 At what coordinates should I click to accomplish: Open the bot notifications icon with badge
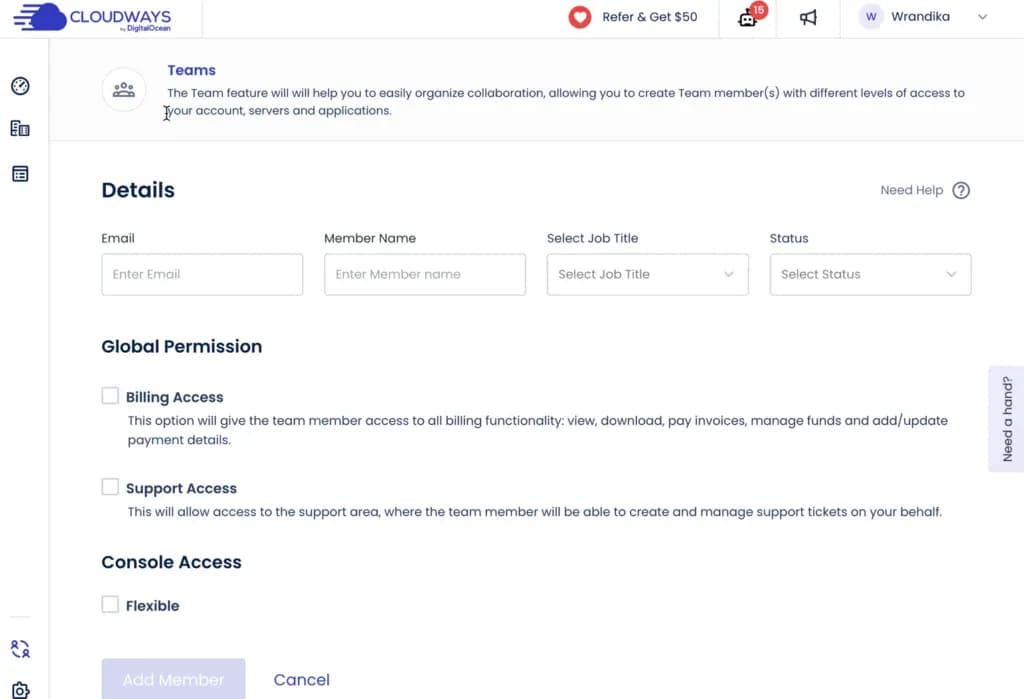(748, 18)
